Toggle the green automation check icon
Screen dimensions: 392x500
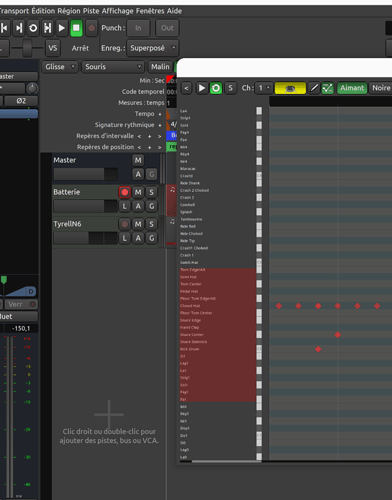(x=327, y=88)
